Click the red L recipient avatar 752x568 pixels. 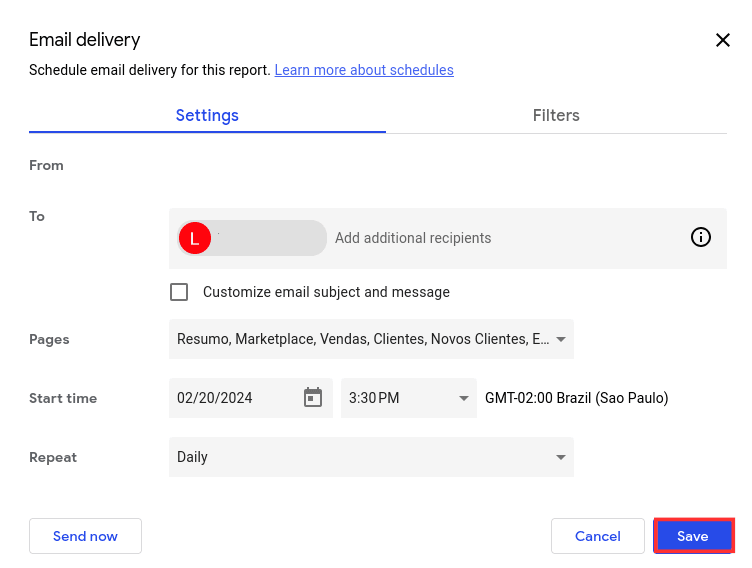194,238
